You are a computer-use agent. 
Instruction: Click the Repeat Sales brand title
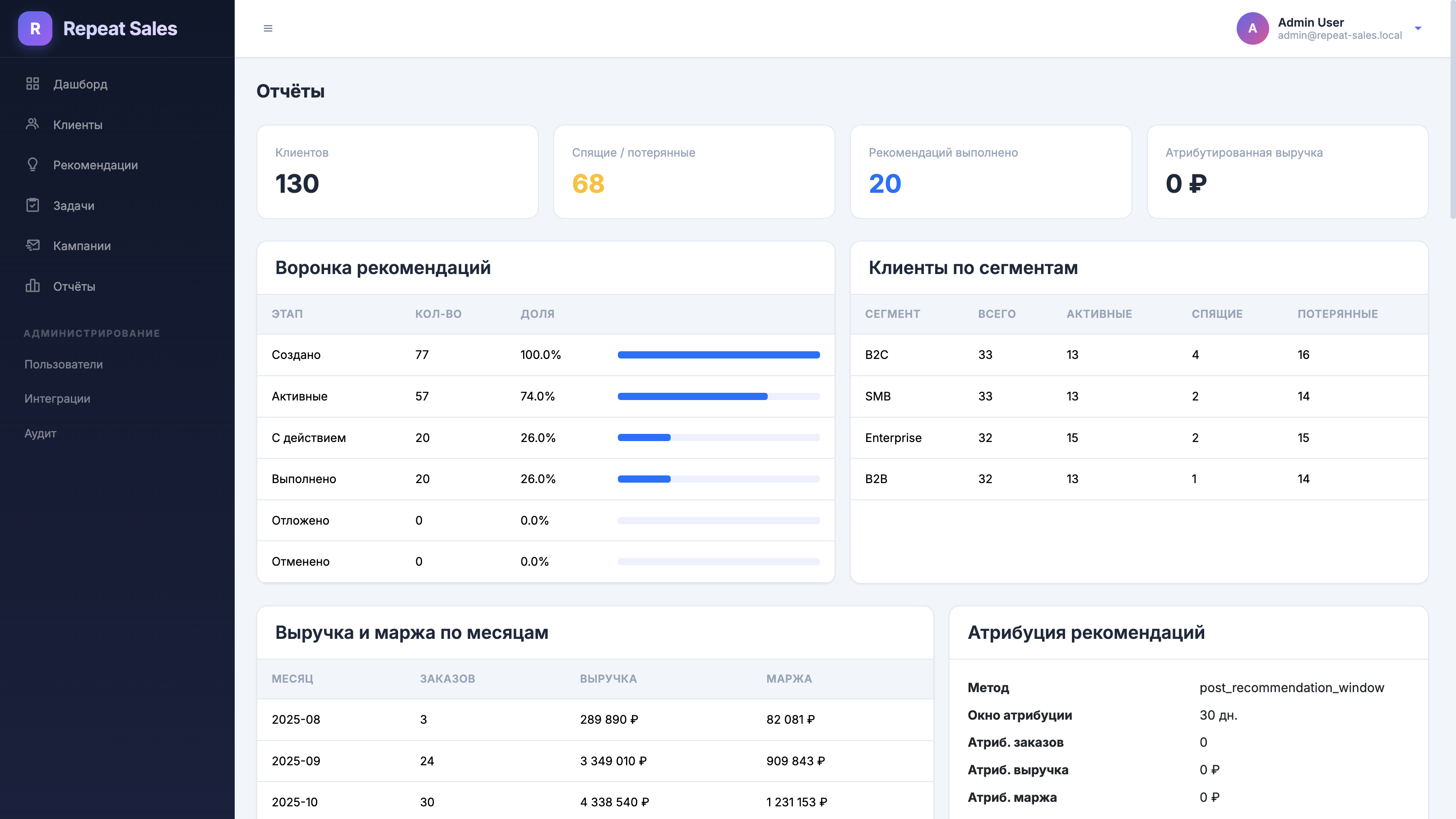pos(120,28)
